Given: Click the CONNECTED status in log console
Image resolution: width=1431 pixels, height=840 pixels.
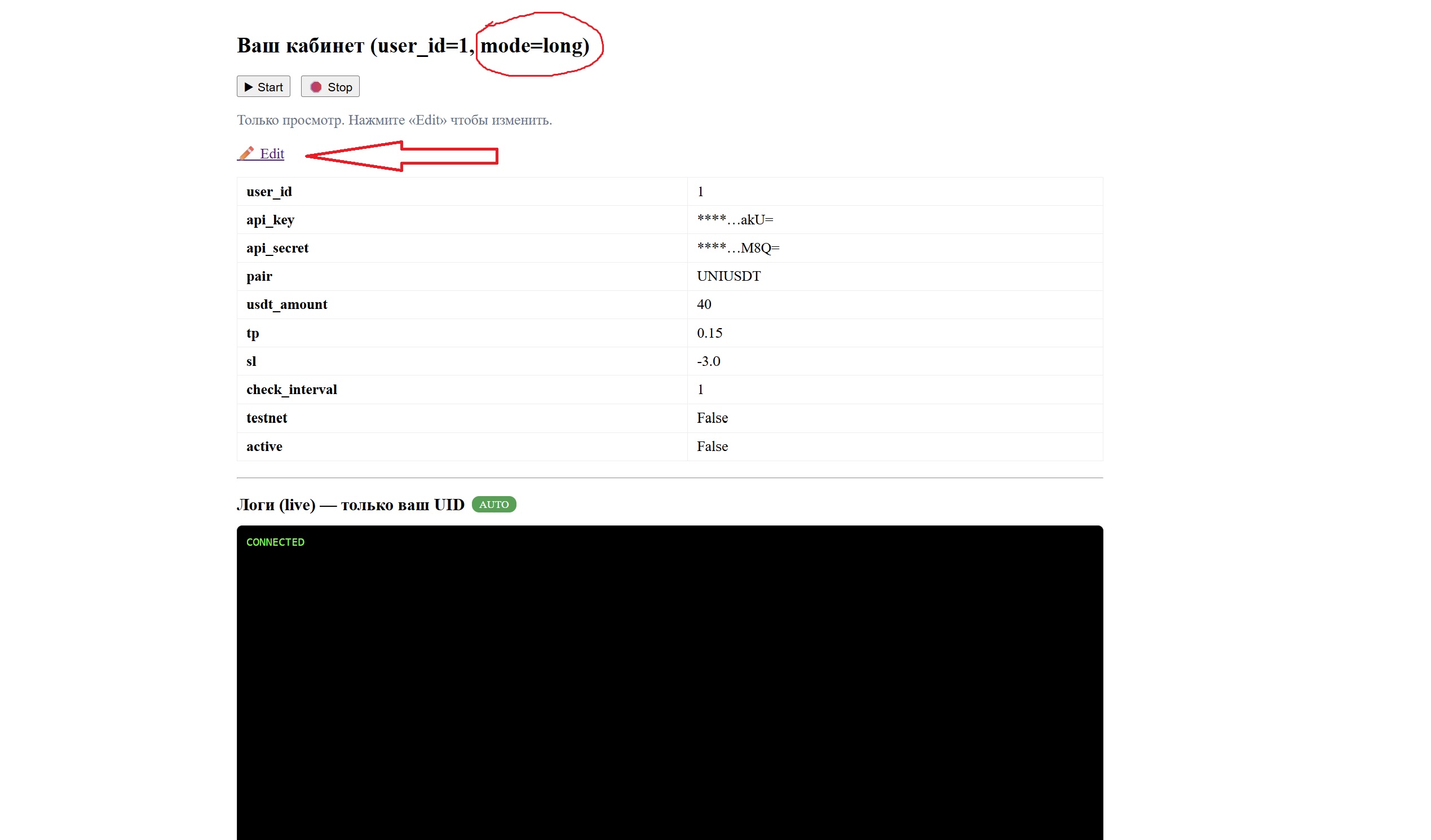Looking at the screenshot, I should pyautogui.click(x=275, y=542).
